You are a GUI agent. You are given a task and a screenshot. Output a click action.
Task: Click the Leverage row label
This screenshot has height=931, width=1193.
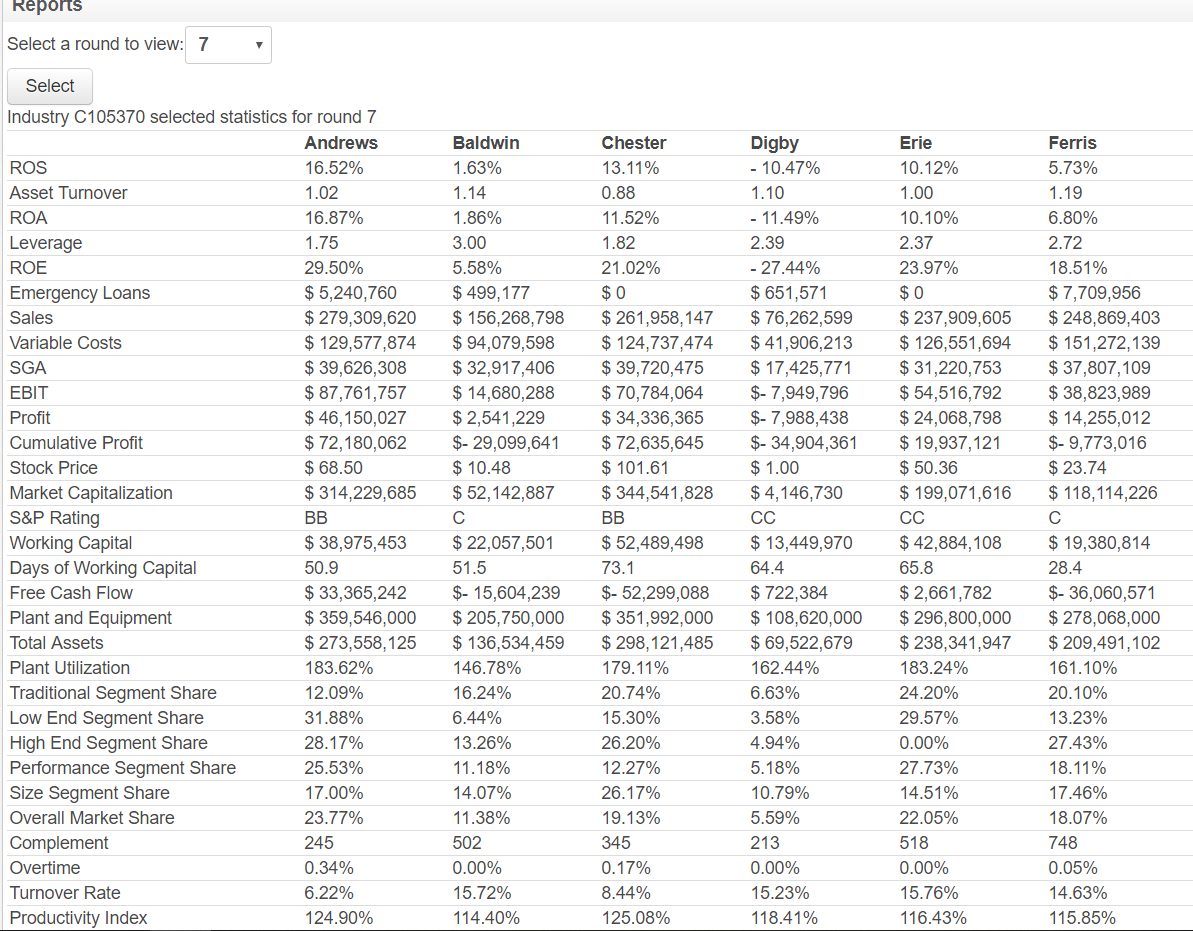(46, 243)
